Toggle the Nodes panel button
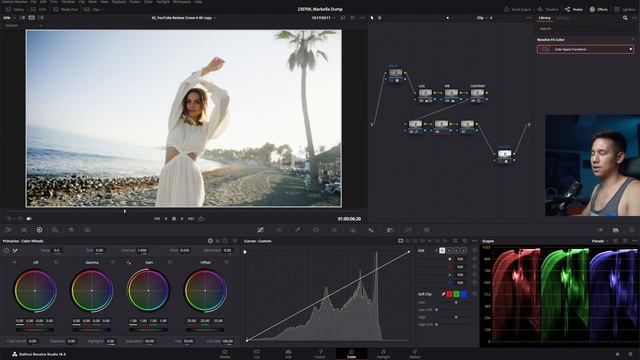 point(574,9)
